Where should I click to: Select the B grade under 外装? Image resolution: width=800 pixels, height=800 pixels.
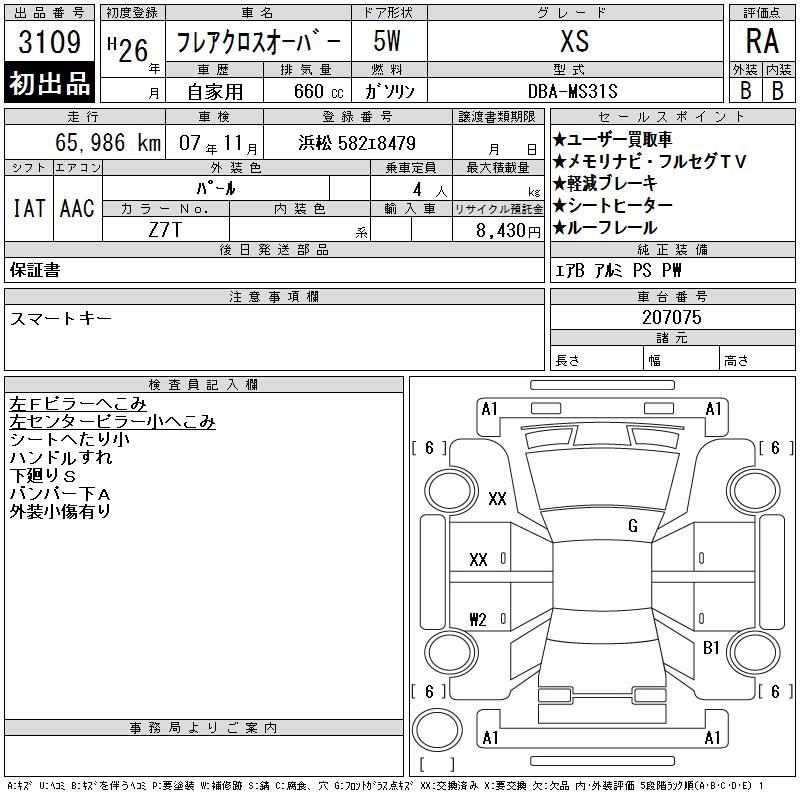(x=745, y=91)
